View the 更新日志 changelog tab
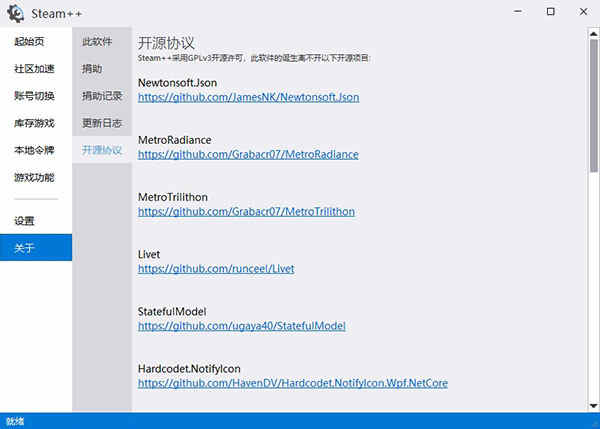600x429 pixels. [x=102, y=123]
